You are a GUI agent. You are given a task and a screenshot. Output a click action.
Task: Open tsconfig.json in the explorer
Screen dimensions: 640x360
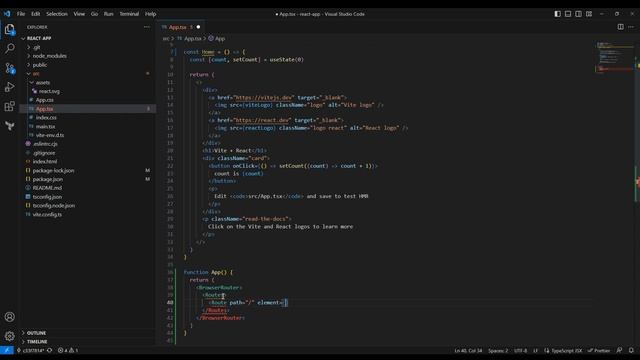(x=47, y=197)
